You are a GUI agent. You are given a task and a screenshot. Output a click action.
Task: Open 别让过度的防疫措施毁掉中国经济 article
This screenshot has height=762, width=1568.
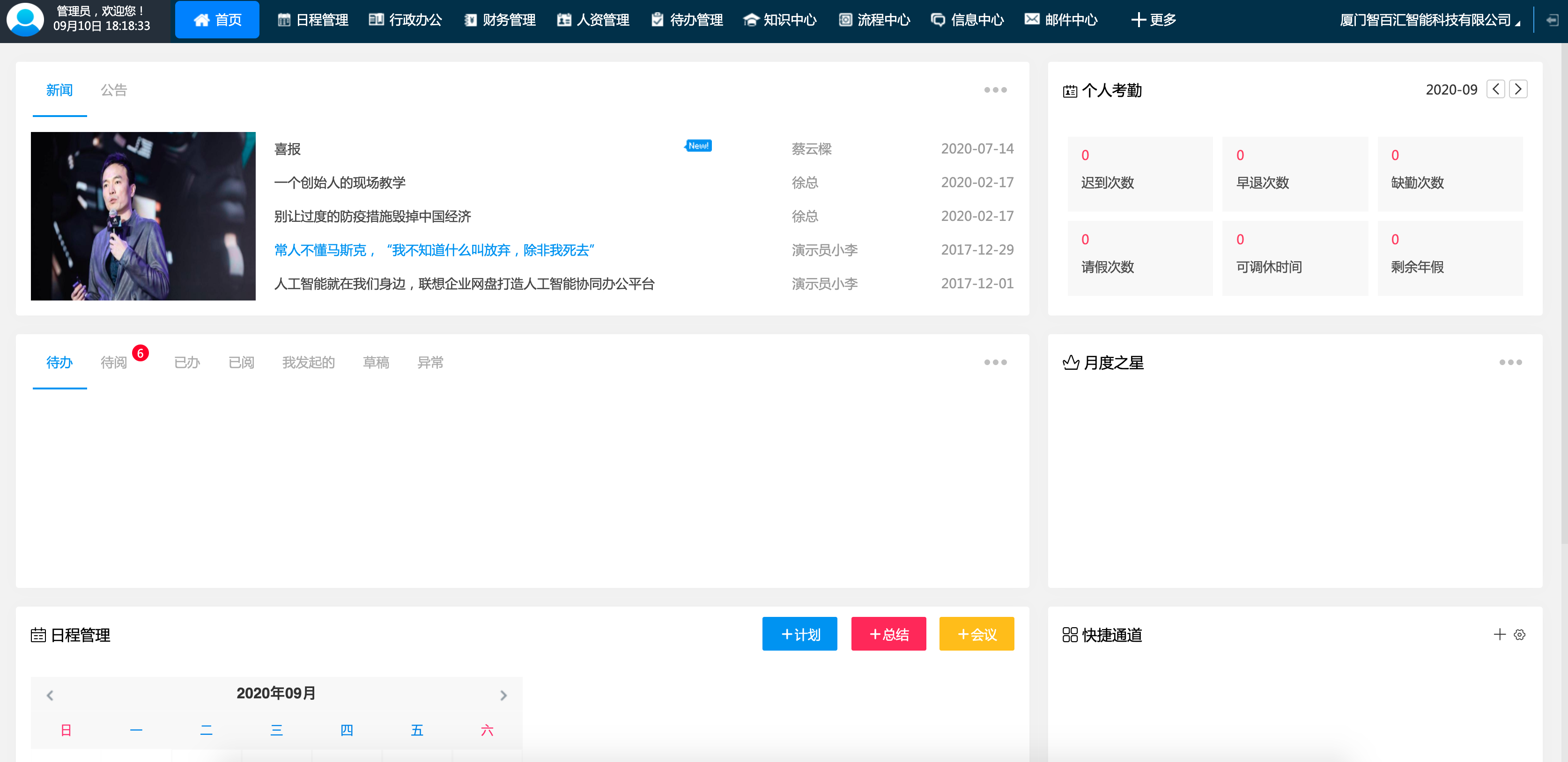372,217
